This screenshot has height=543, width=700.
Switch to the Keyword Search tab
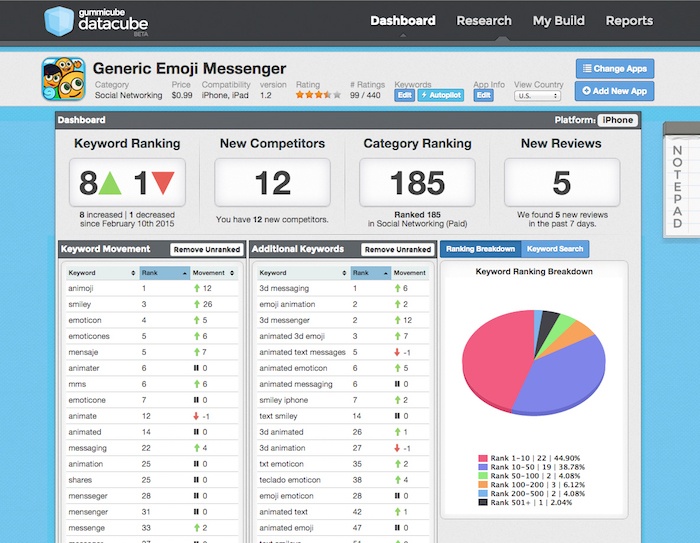click(x=555, y=249)
